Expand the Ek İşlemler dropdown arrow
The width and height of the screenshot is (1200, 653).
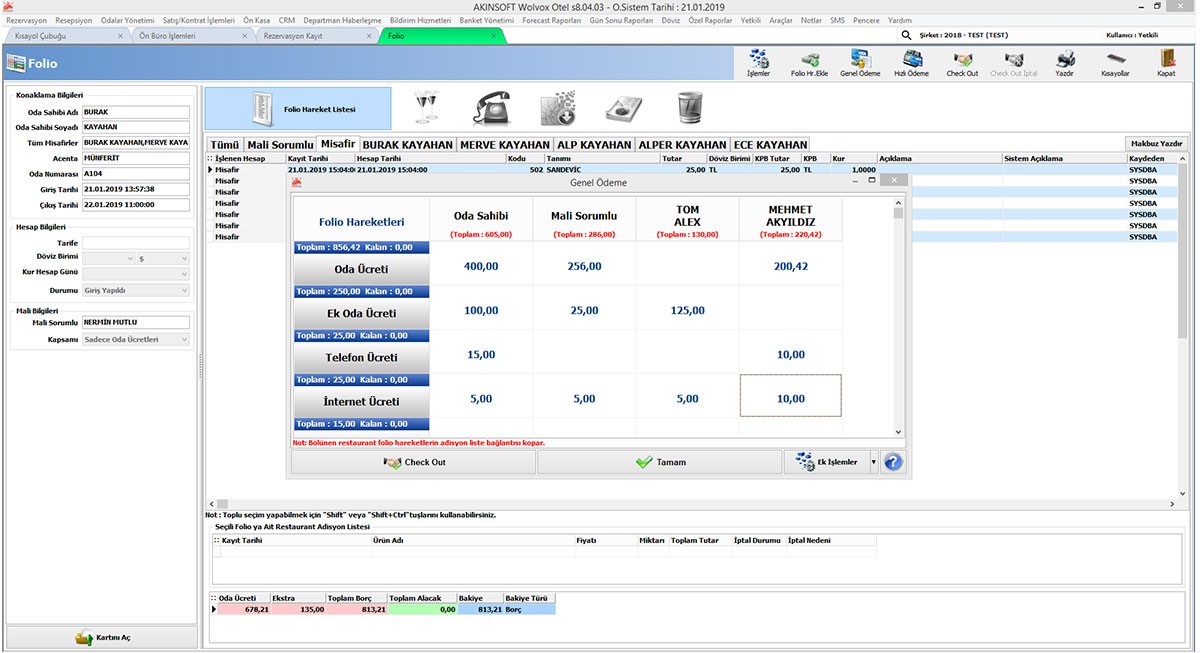pos(873,462)
